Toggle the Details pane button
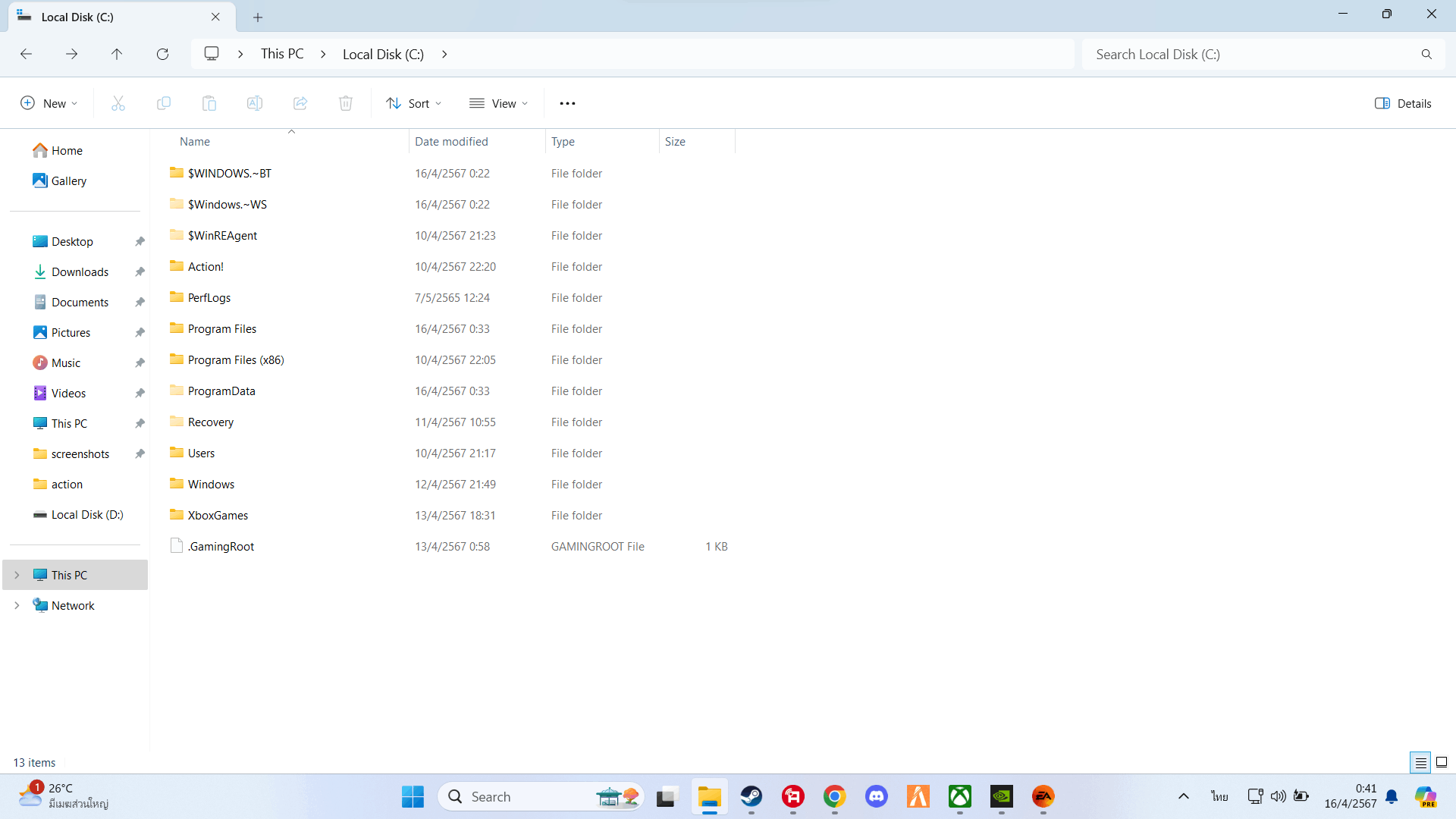Viewport: 1456px width, 819px height. point(1403,103)
